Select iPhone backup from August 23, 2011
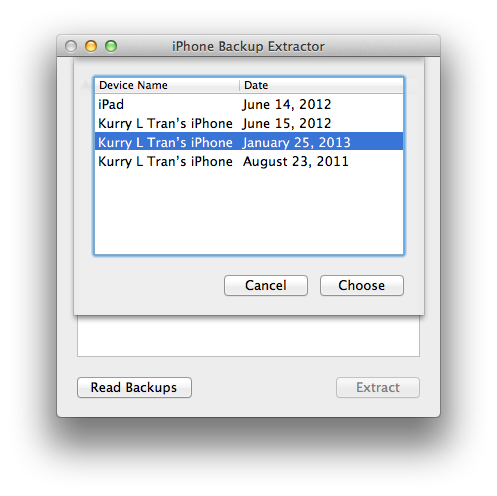The height and width of the screenshot is (496, 497). (x=249, y=161)
